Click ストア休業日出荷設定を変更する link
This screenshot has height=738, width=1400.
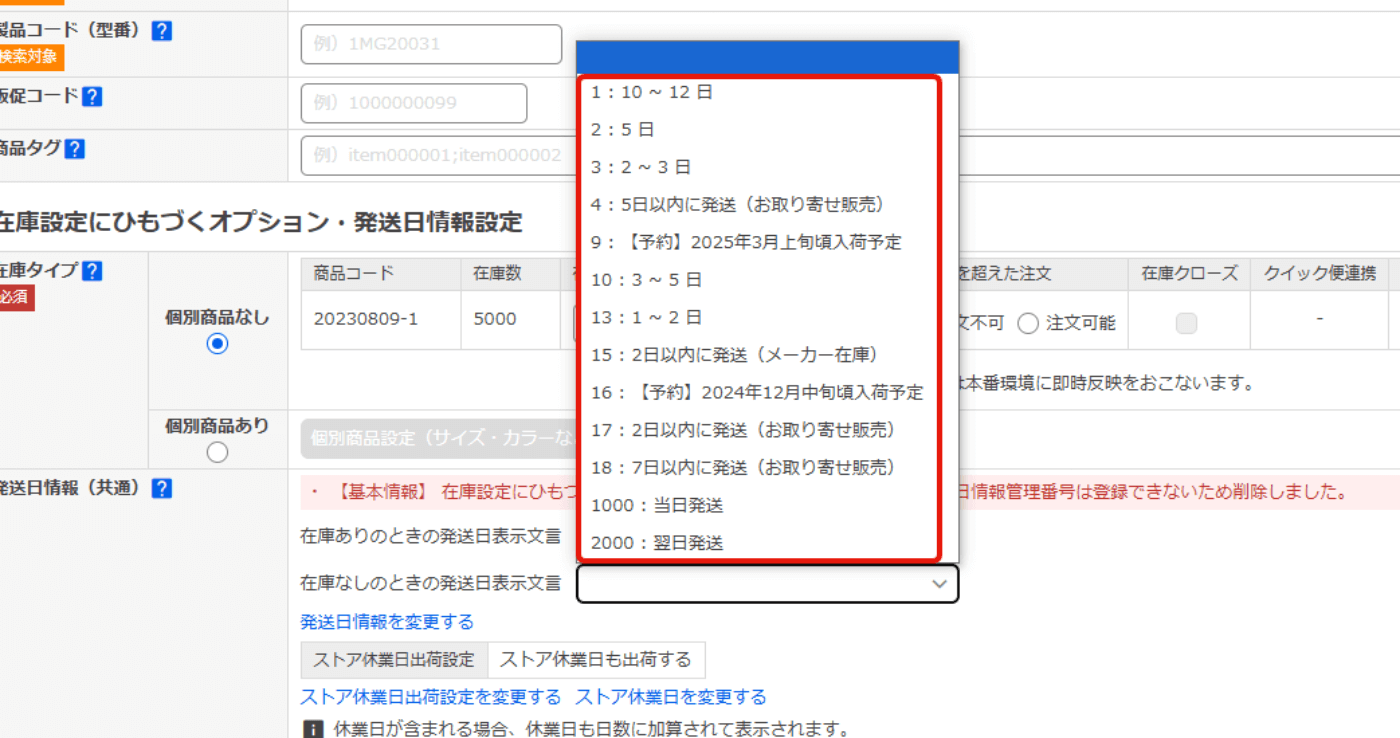pos(431,697)
